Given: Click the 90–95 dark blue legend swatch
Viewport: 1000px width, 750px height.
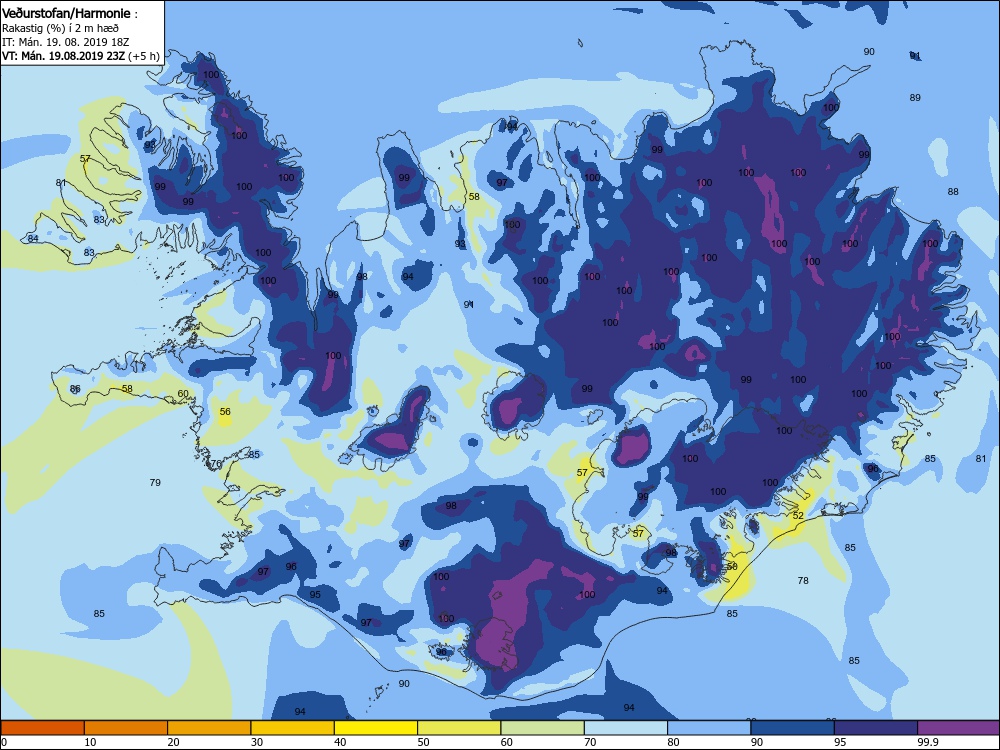Looking at the screenshot, I should (793, 728).
